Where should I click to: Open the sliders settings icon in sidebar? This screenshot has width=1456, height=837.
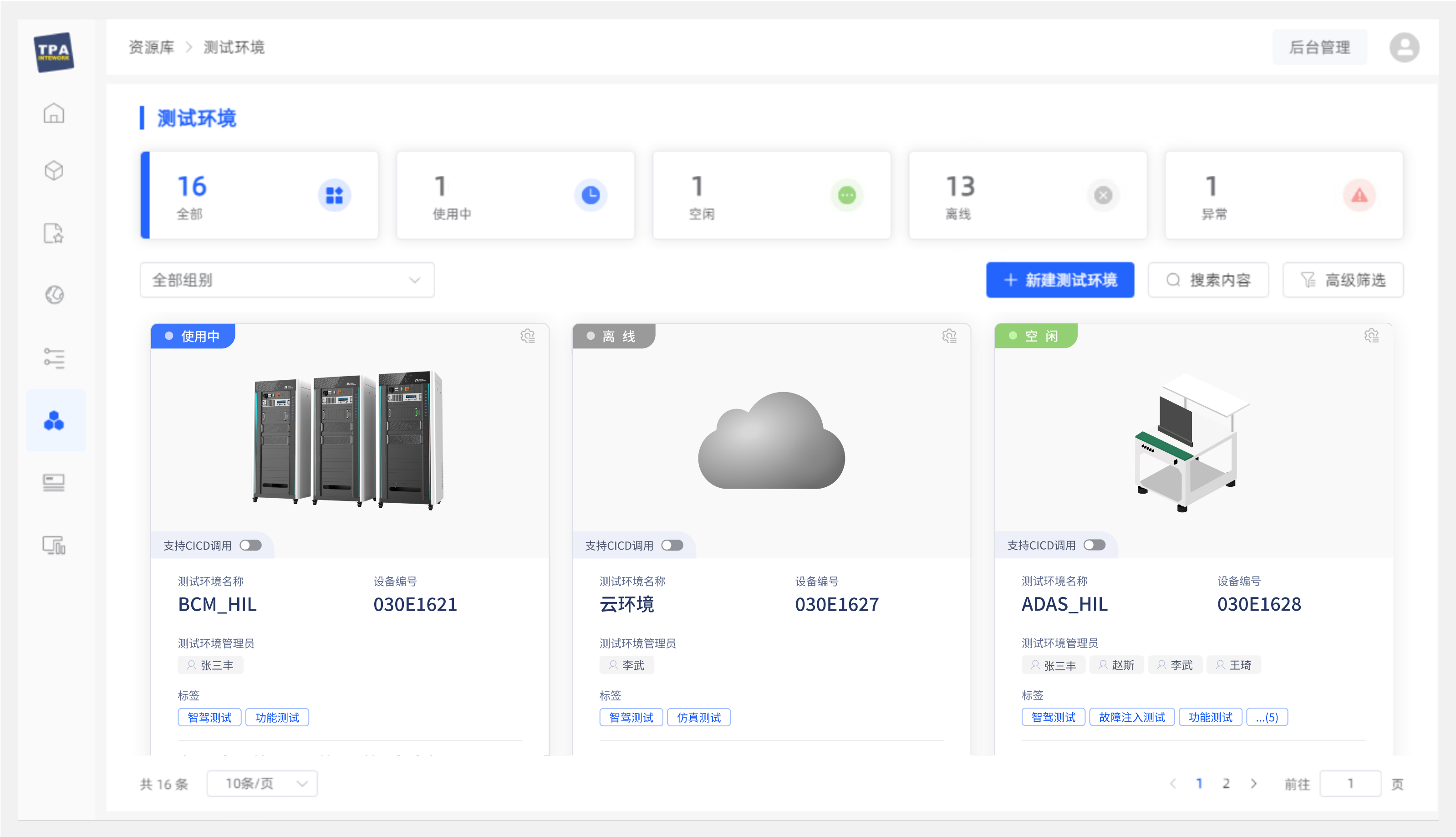coord(54,357)
